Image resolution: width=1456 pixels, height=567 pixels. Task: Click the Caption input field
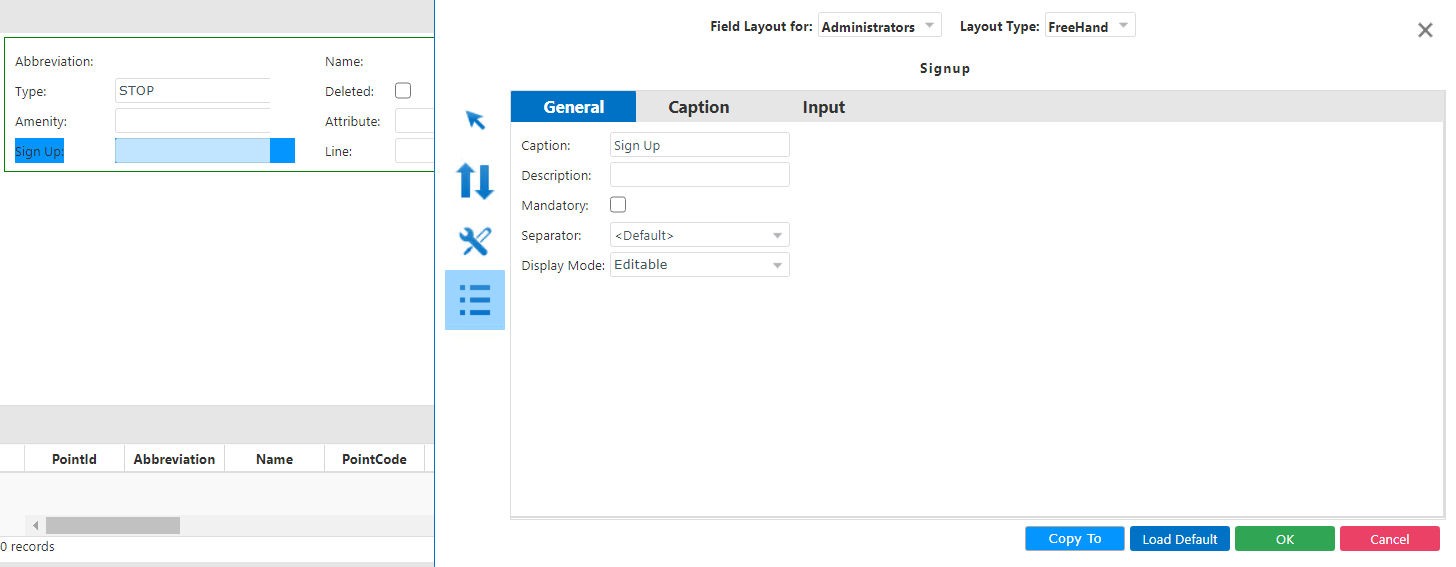[700, 145]
